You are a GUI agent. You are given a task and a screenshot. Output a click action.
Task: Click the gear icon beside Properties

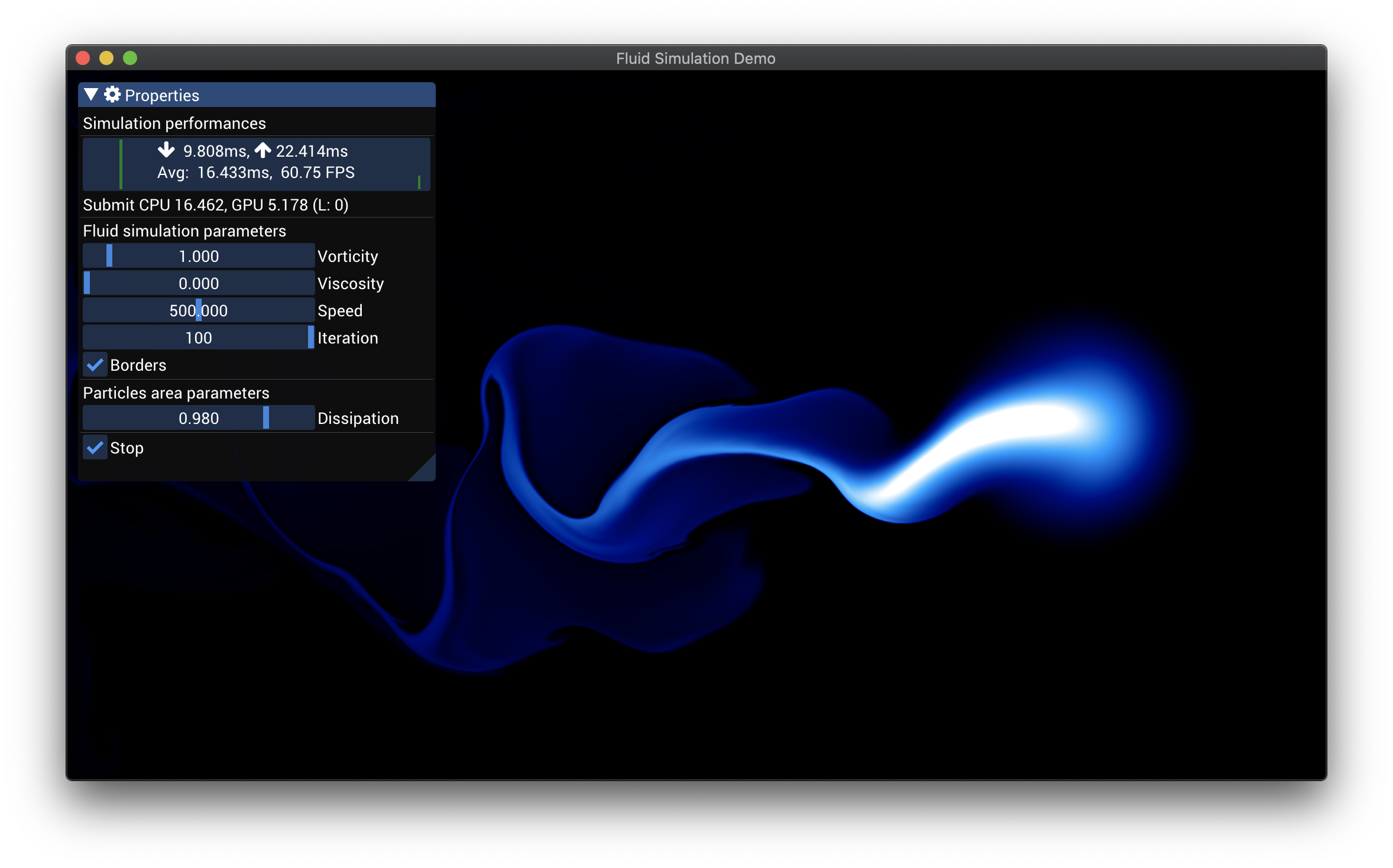coord(112,95)
